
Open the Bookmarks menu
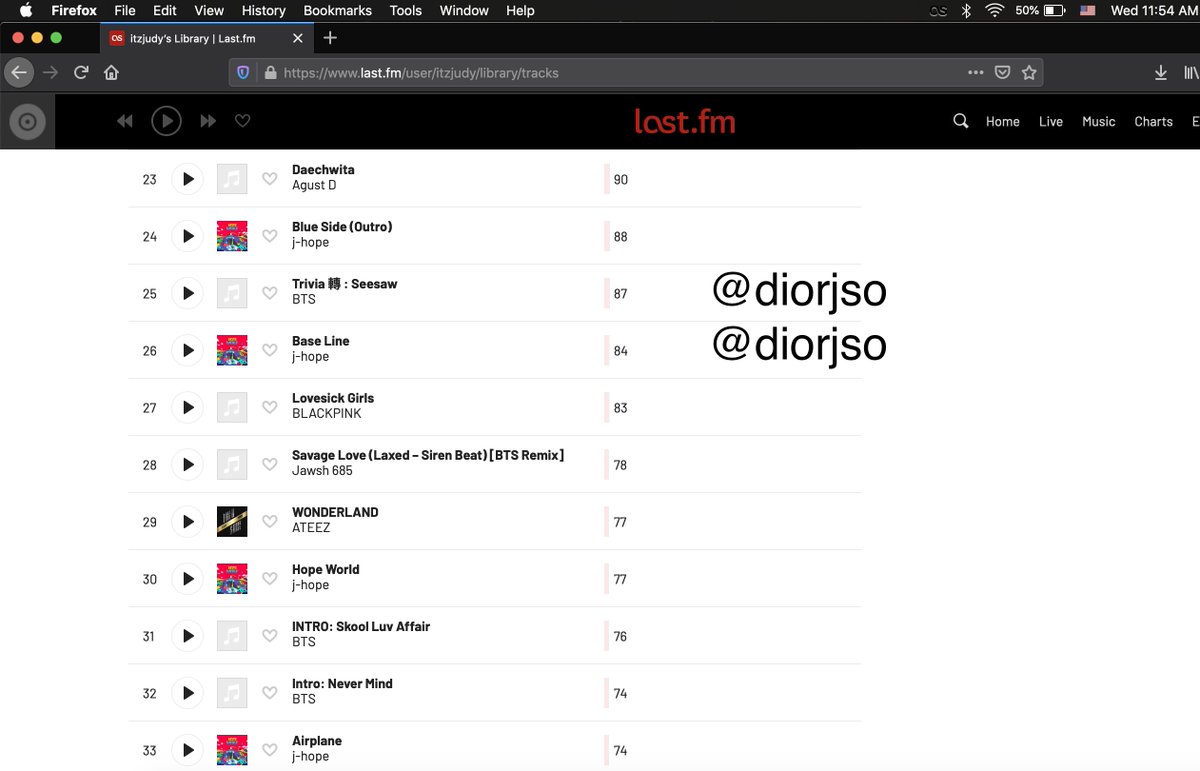click(338, 11)
